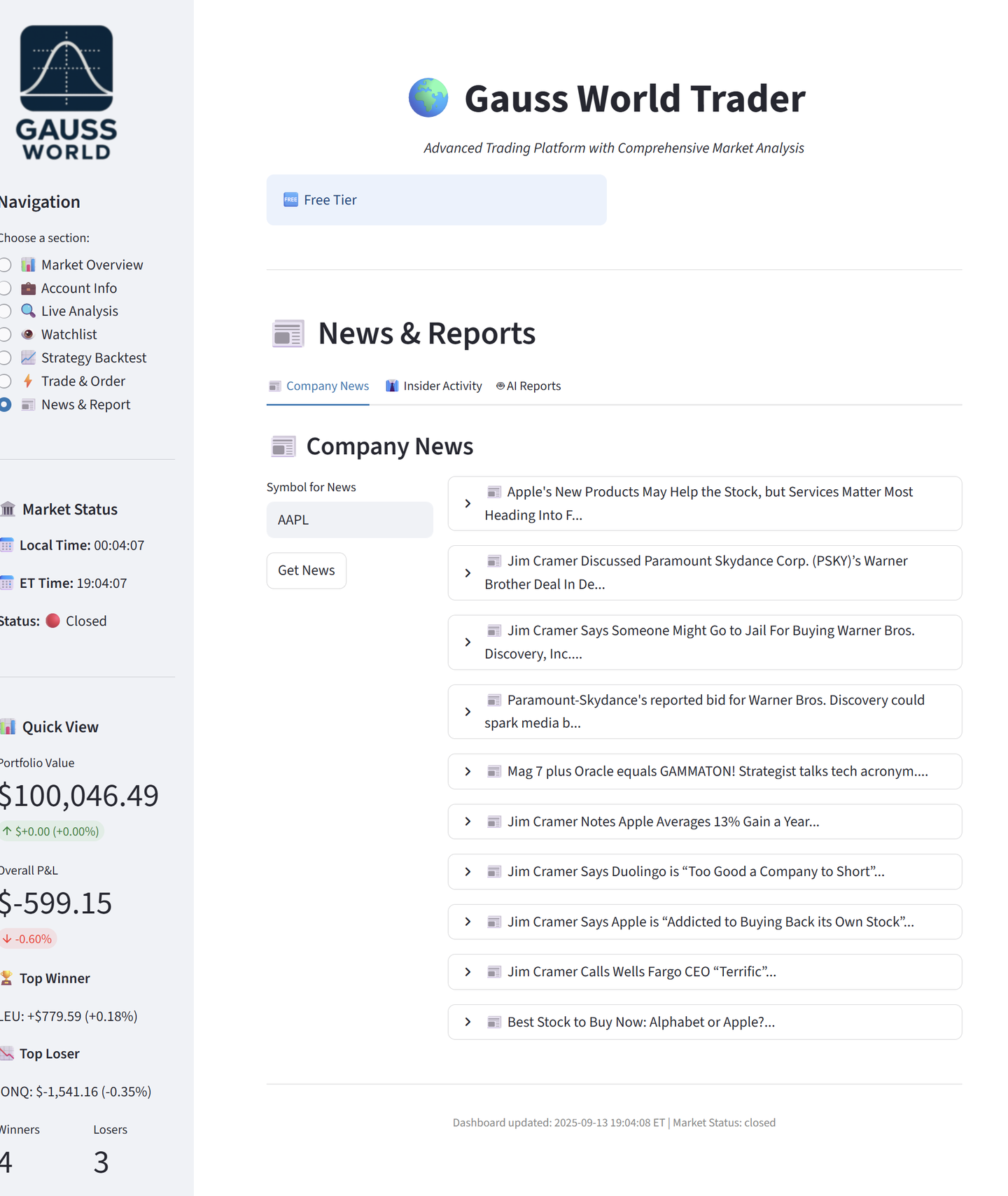Click the lightning bolt icon for Trade & Order
Screen dimensions: 1008x1196
[x=28, y=381]
